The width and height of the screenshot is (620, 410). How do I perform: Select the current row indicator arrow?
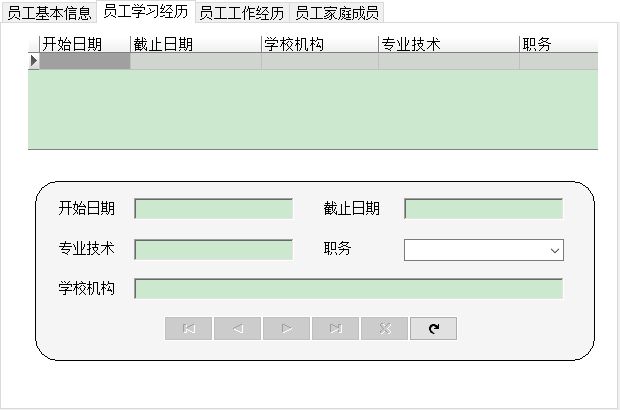point(34,61)
